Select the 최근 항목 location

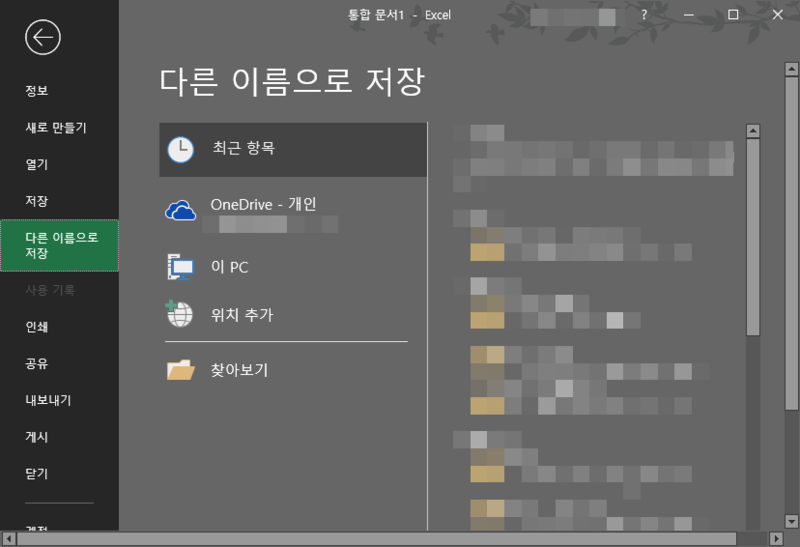click(293, 150)
